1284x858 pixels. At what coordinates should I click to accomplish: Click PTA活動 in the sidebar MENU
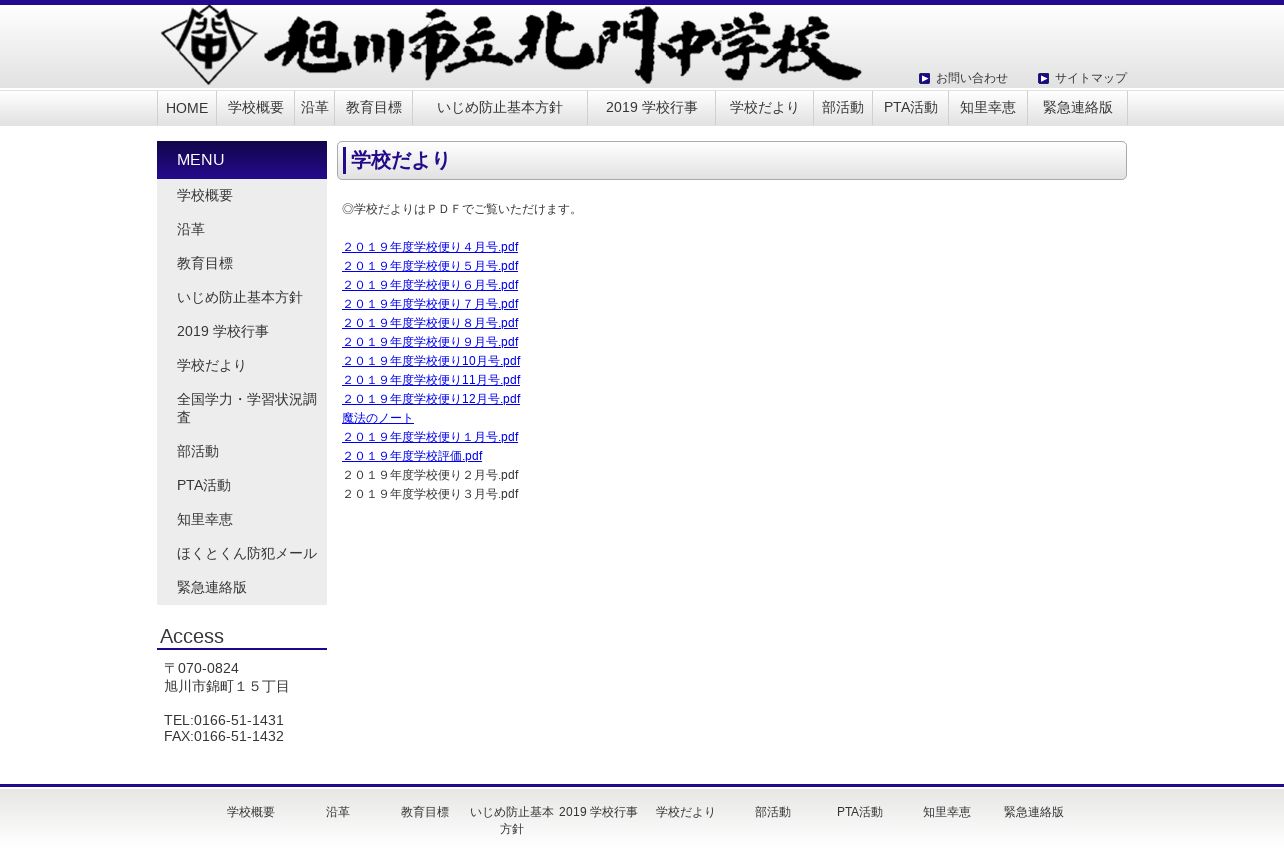pyautogui.click(x=242, y=486)
